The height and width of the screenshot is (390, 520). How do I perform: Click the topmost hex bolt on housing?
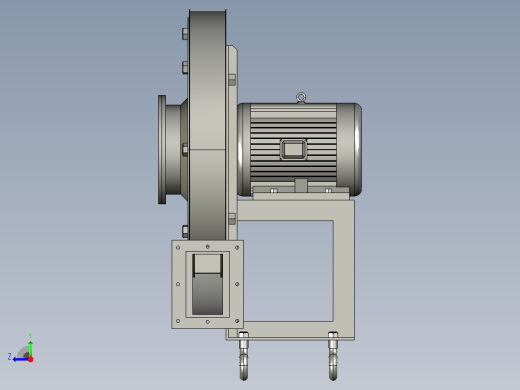pos(185,33)
